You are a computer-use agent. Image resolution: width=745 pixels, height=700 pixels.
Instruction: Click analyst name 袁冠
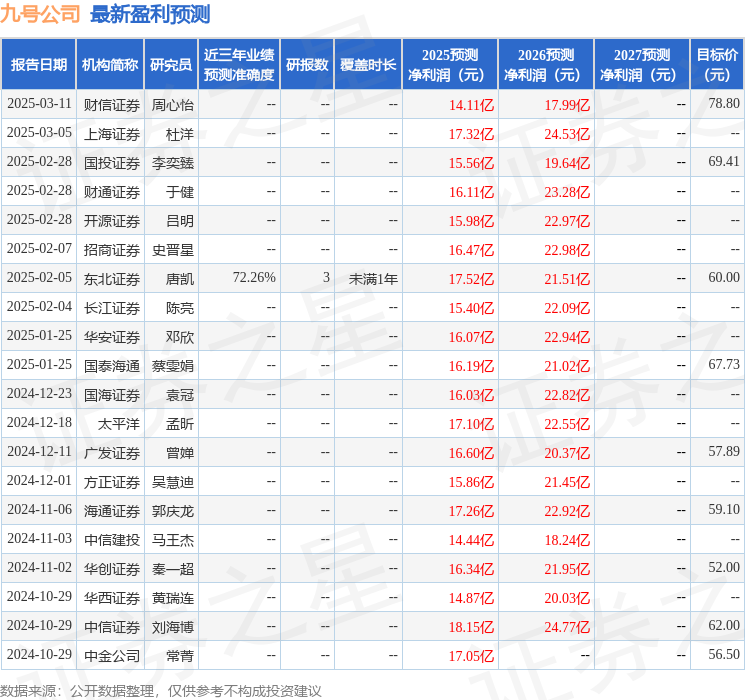(180, 395)
